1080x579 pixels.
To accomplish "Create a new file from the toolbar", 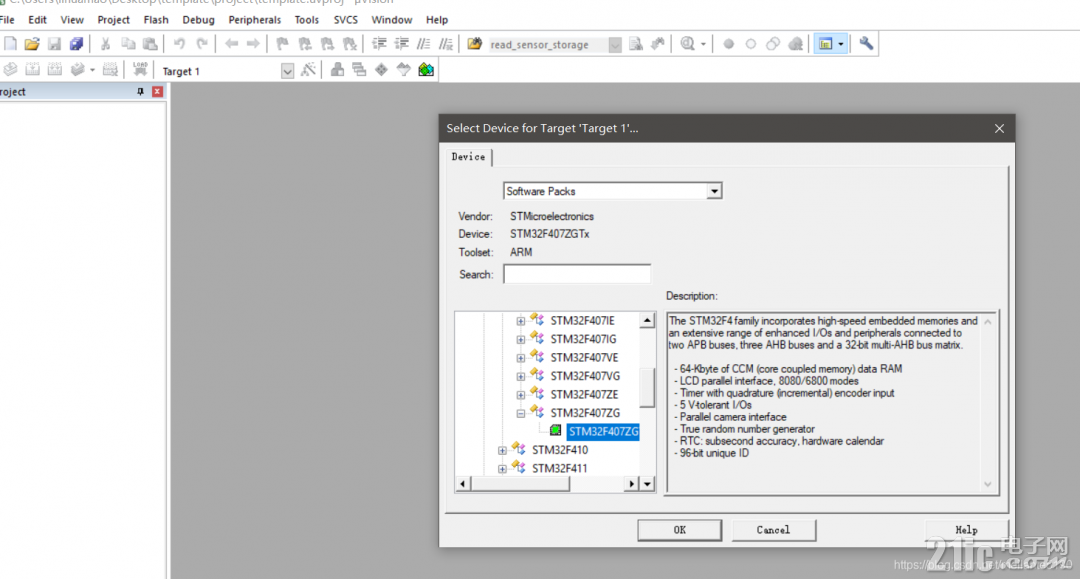I will [10, 44].
